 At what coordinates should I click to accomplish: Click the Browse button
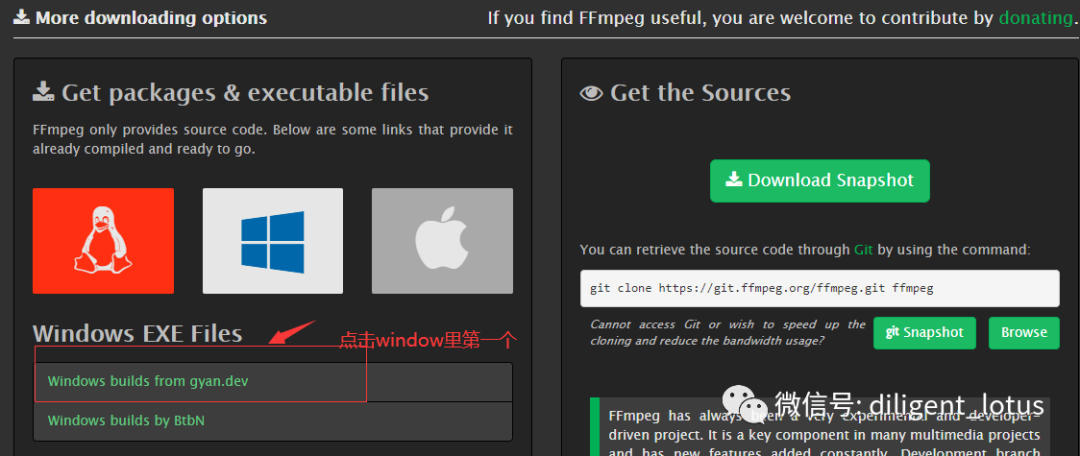pyautogui.click(x=1024, y=333)
